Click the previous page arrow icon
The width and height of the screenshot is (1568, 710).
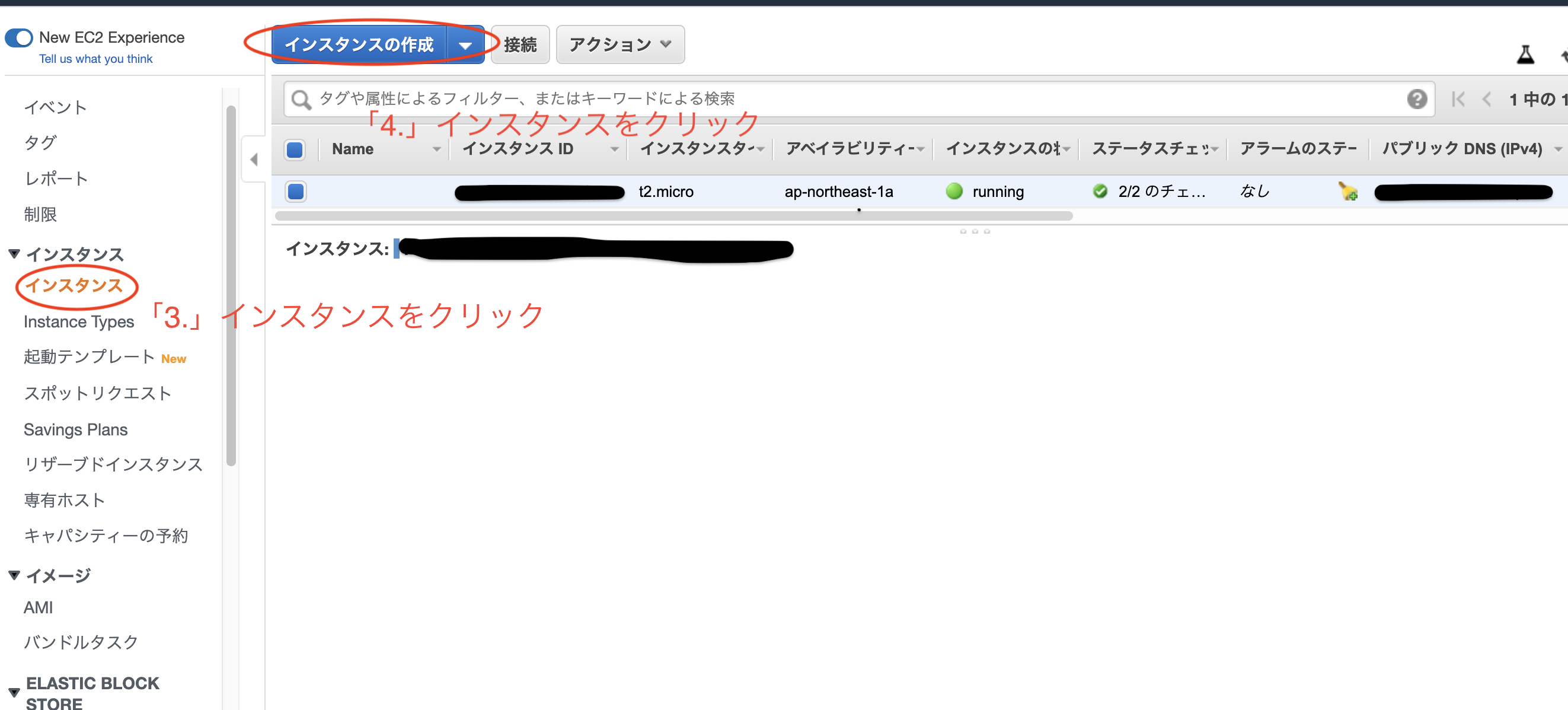1487,98
